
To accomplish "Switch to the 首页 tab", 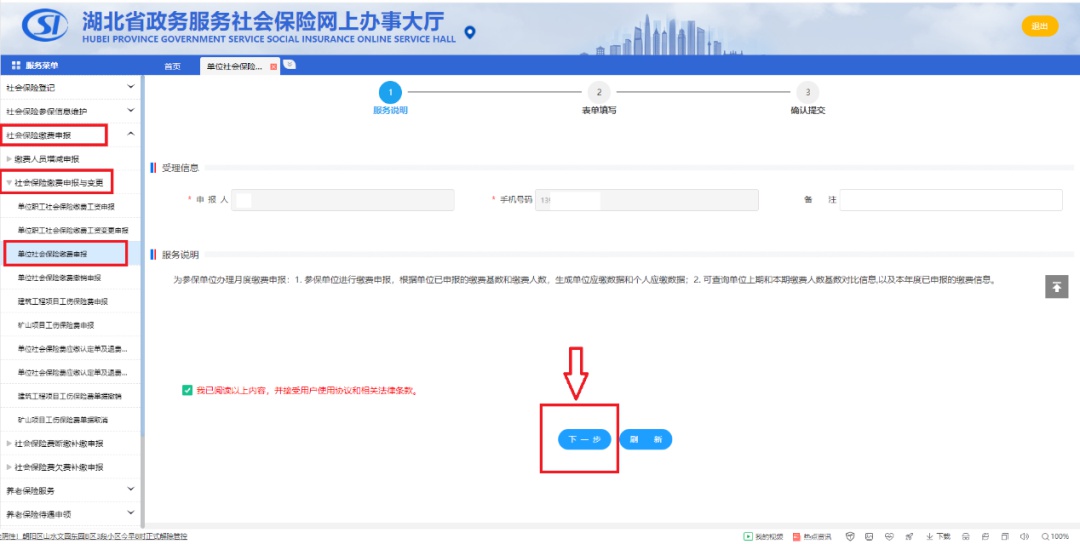I will [x=172, y=66].
